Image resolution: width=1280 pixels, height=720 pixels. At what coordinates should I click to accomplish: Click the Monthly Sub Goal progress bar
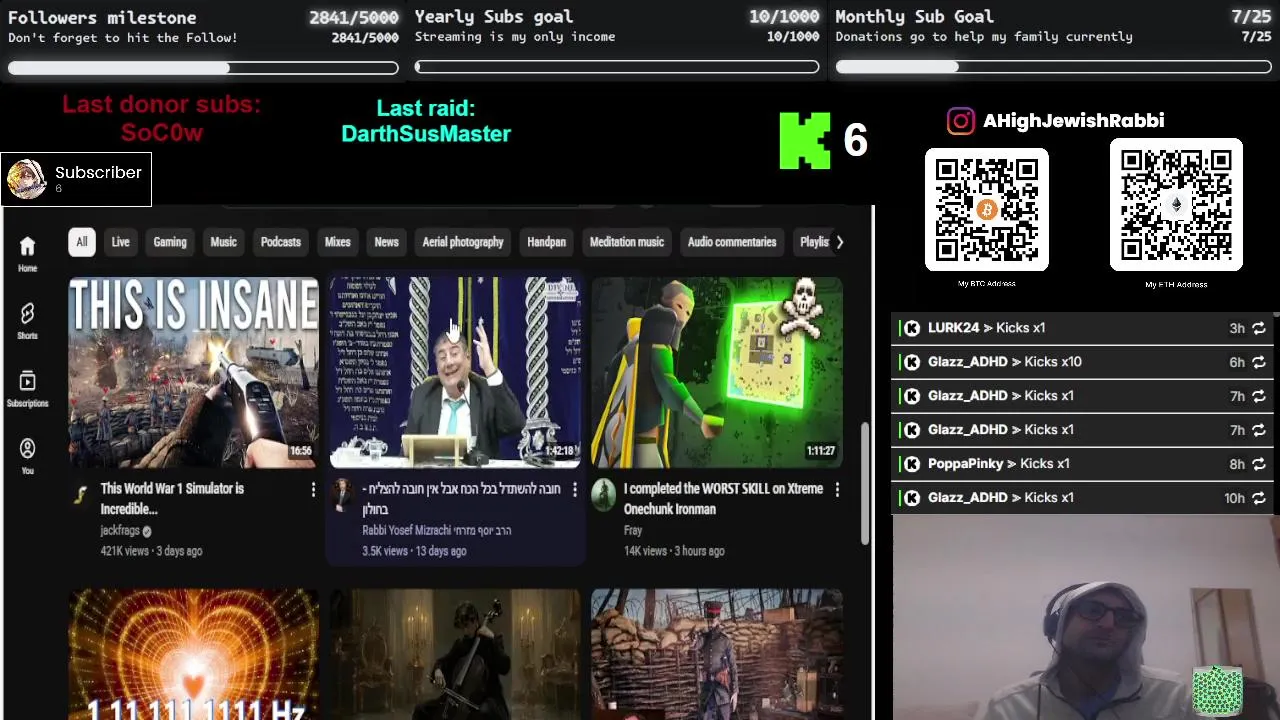pos(1054,68)
